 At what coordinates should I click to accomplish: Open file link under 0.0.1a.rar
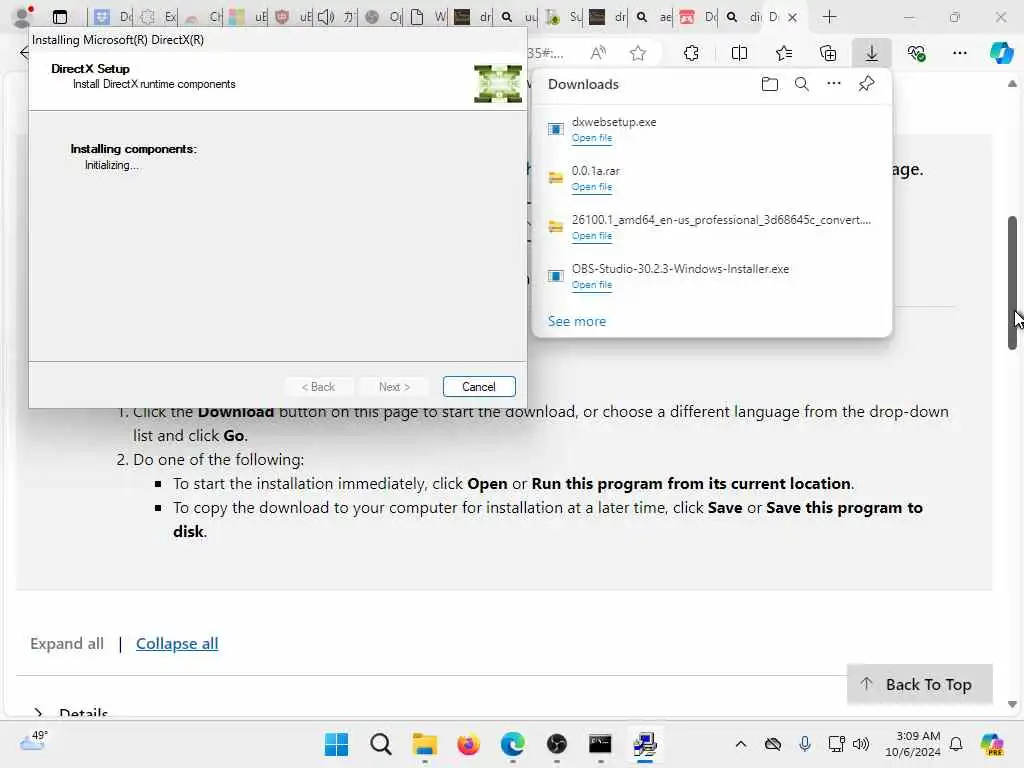[x=592, y=187]
